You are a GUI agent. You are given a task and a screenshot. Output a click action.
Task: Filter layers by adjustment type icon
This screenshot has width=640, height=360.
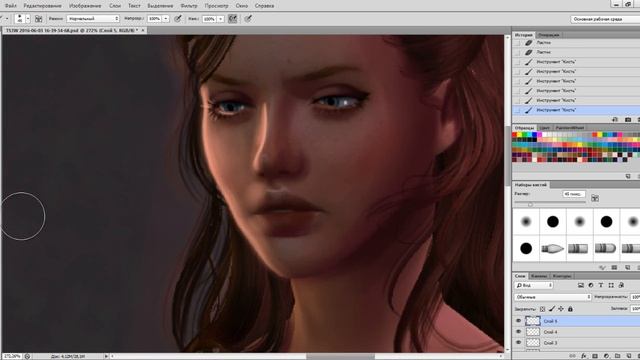click(591, 285)
